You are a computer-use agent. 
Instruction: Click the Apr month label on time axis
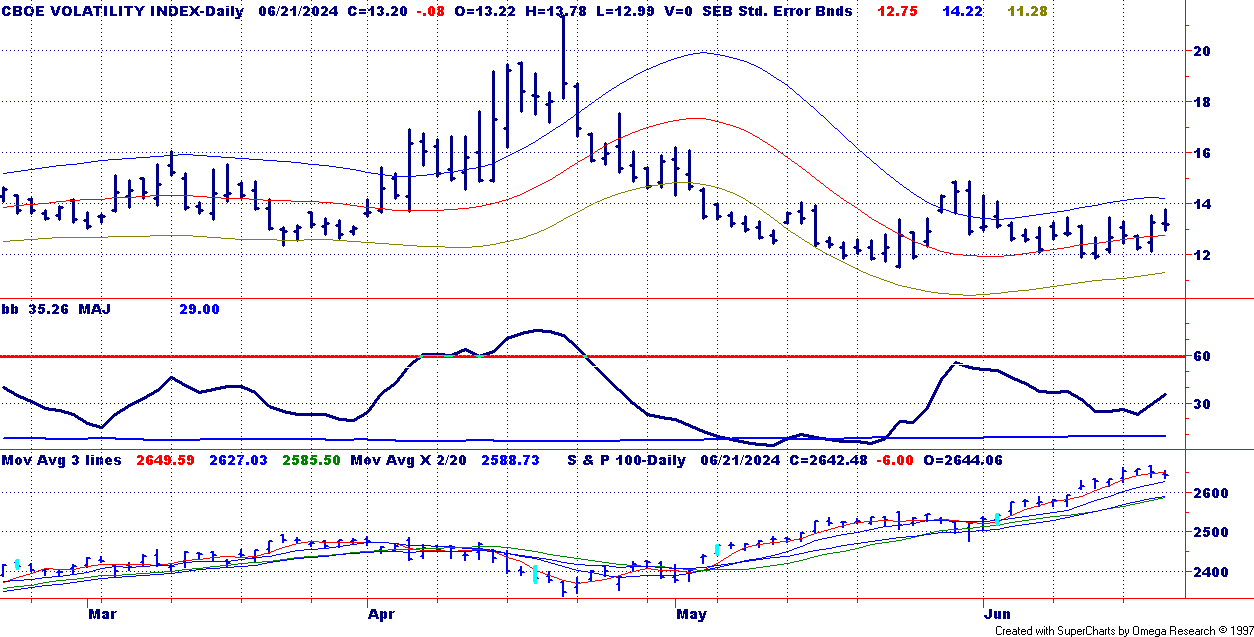point(381,613)
